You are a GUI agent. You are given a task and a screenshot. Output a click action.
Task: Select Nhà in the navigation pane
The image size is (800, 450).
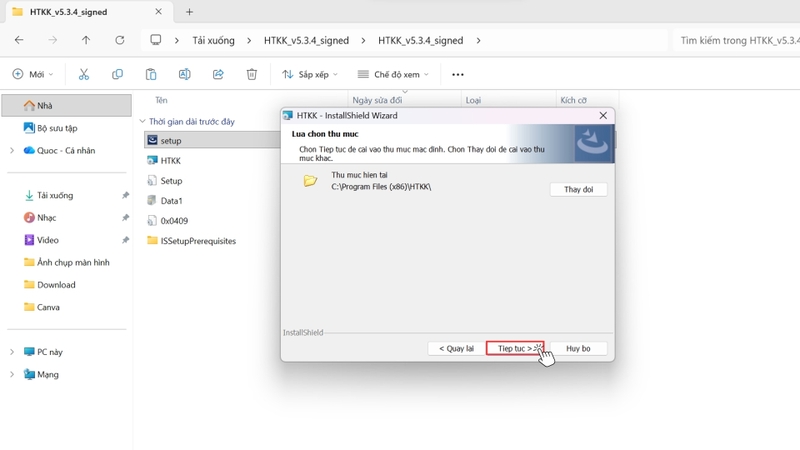[67, 106]
